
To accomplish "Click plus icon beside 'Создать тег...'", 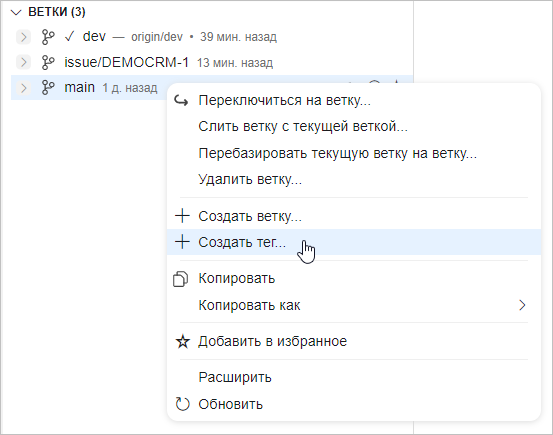I will (x=182, y=242).
